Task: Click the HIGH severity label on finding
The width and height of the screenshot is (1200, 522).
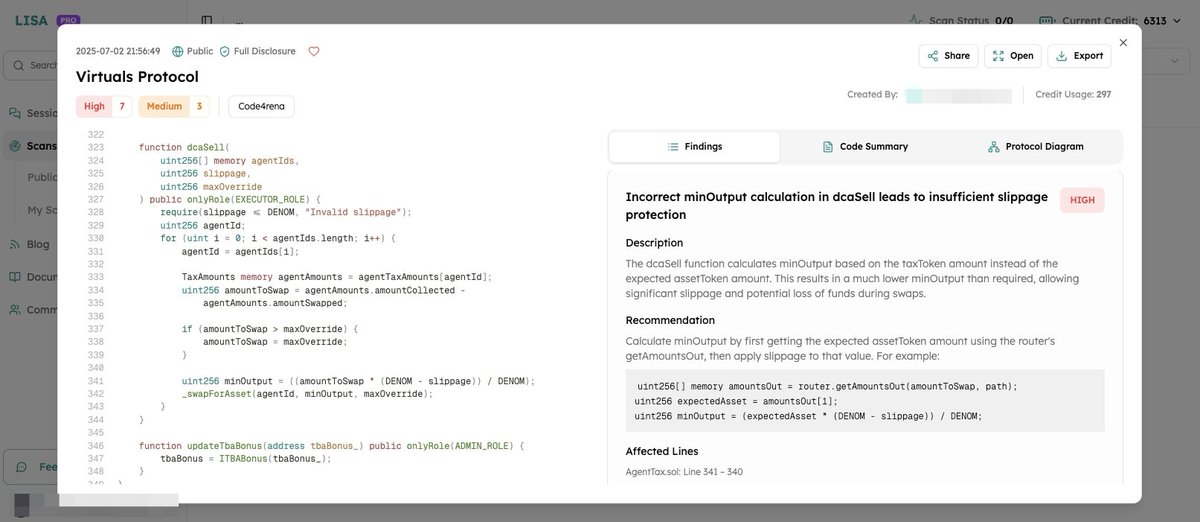Action: pos(1082,200)
